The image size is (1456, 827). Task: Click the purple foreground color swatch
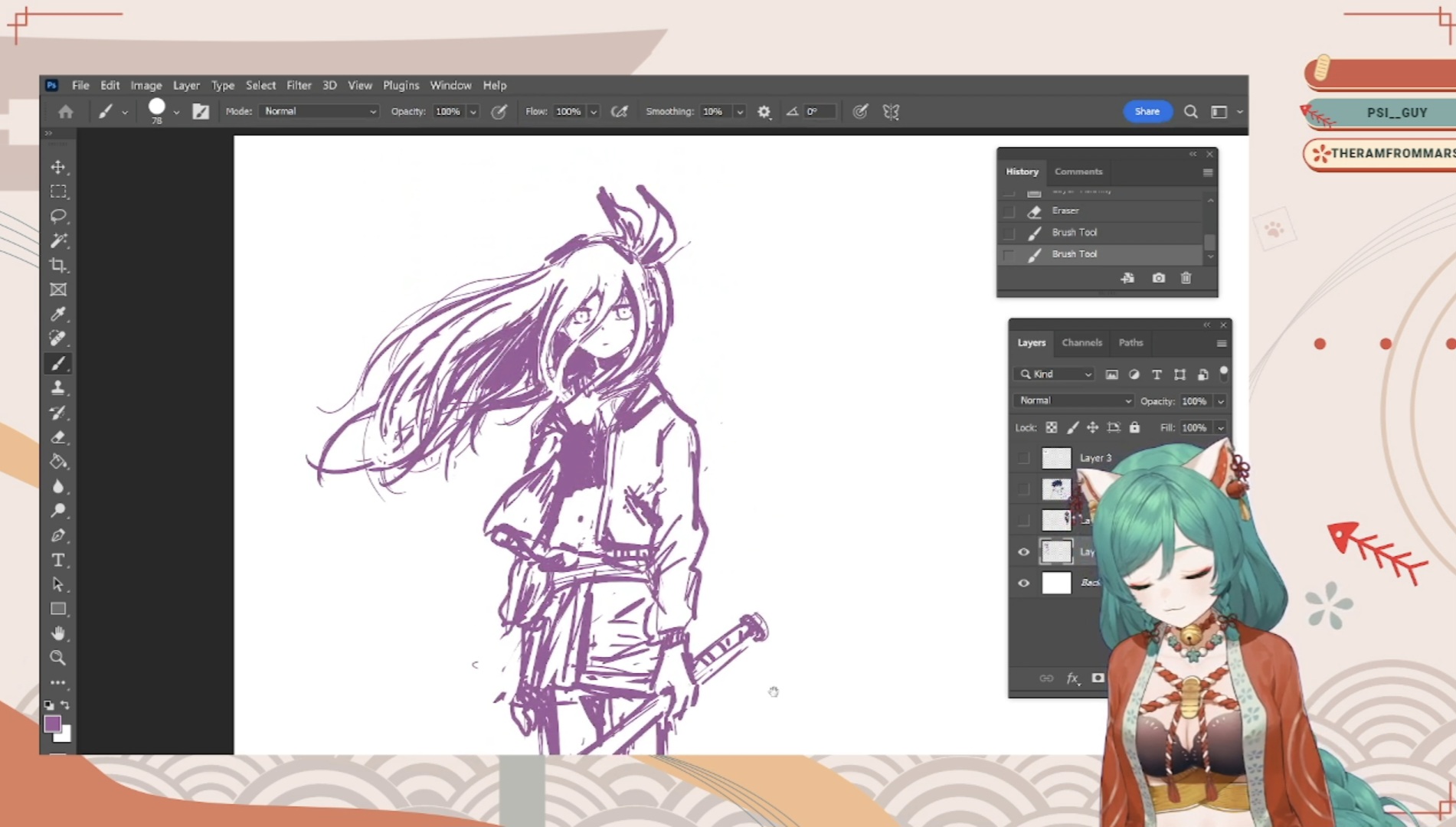click(x=52, y=723)
